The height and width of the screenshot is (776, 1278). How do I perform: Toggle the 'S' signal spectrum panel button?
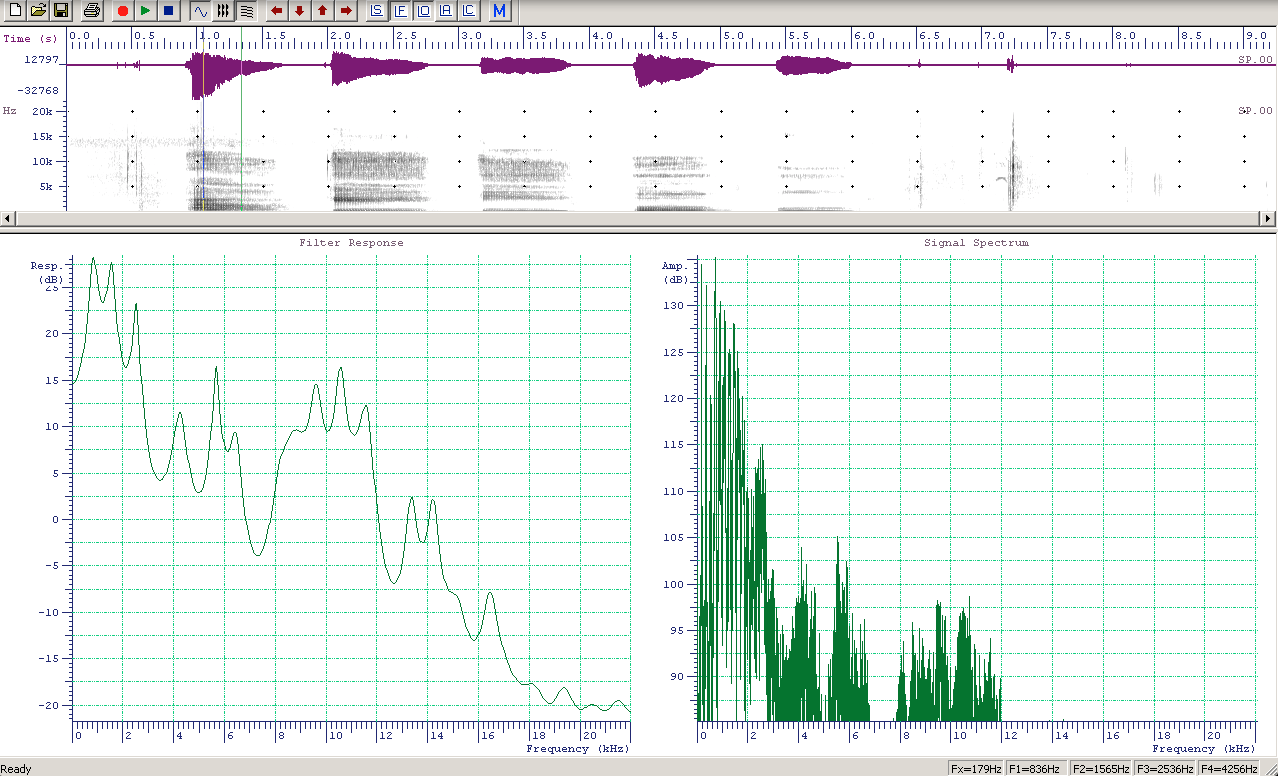pyautogui.click(x=377, y=11)
